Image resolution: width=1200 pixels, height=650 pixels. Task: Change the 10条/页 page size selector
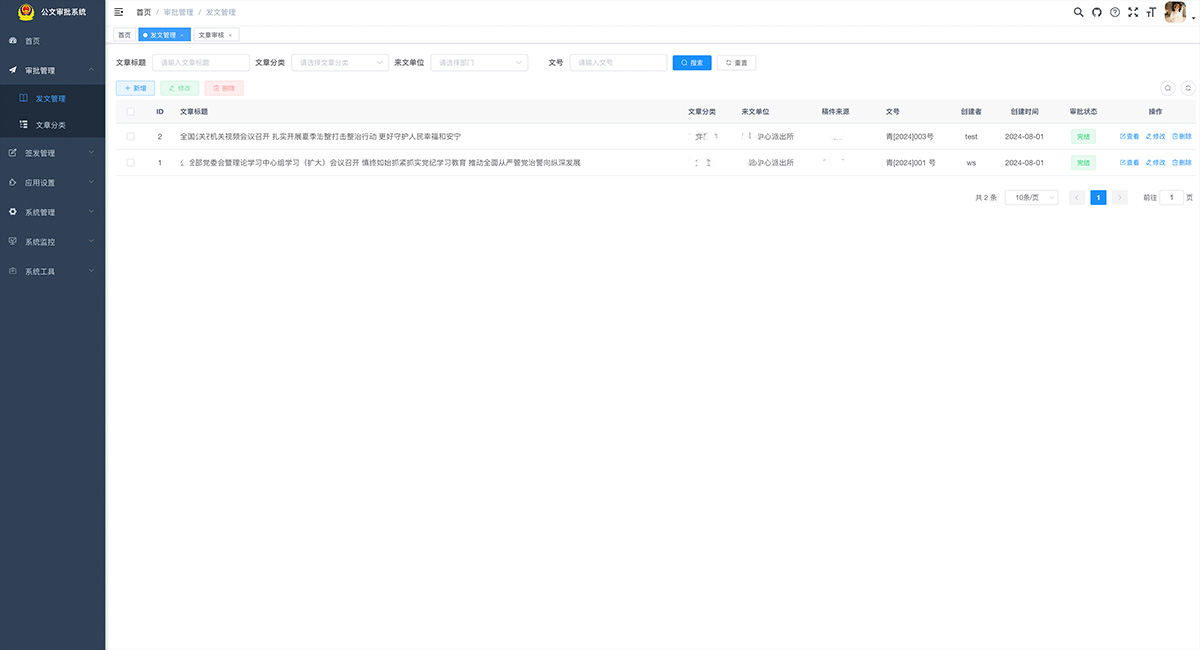[1031, 198]
